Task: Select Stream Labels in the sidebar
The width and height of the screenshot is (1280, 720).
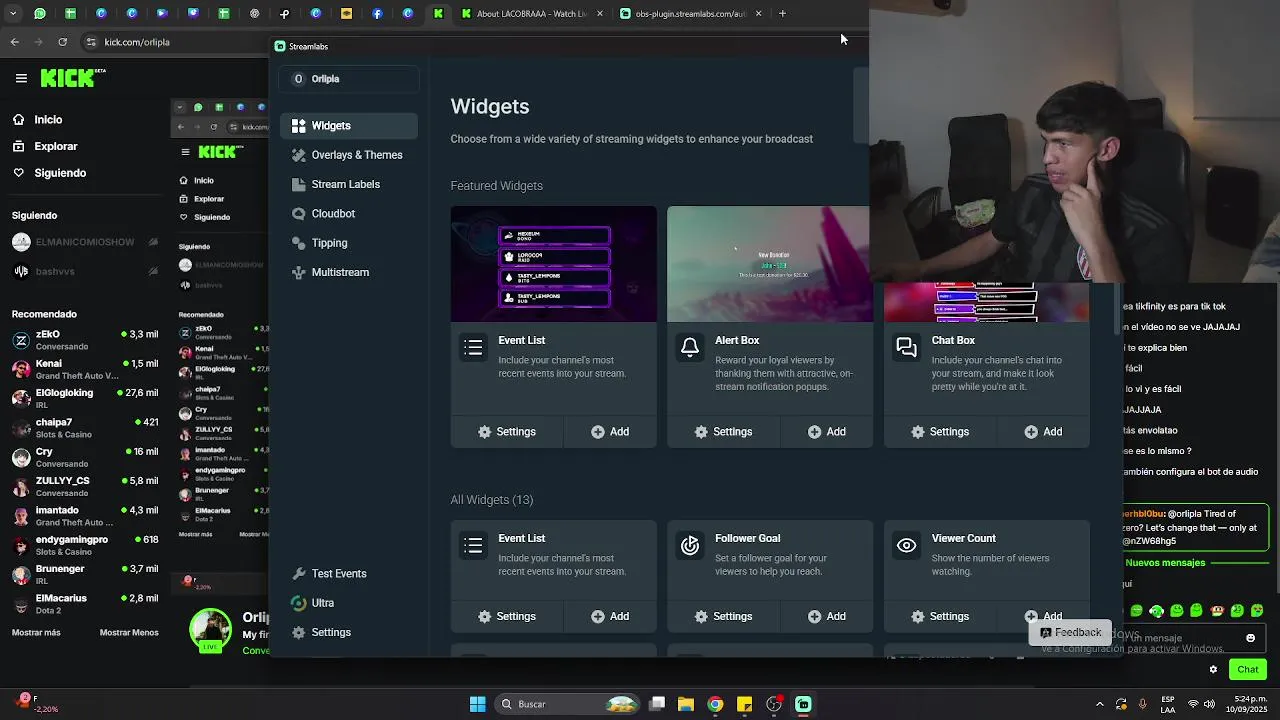Action: (348, 184)
